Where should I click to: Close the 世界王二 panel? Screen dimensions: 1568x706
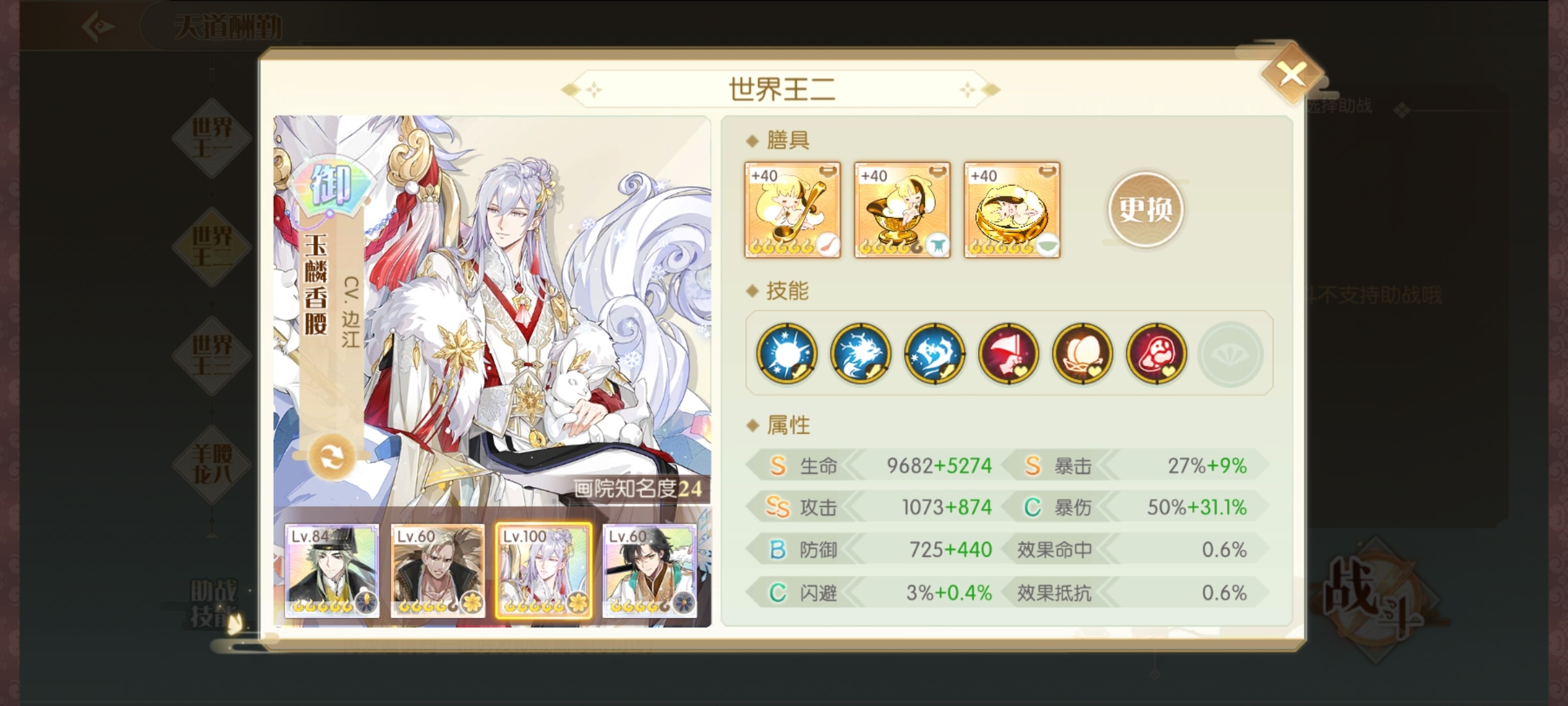(x=1292, y=74)
